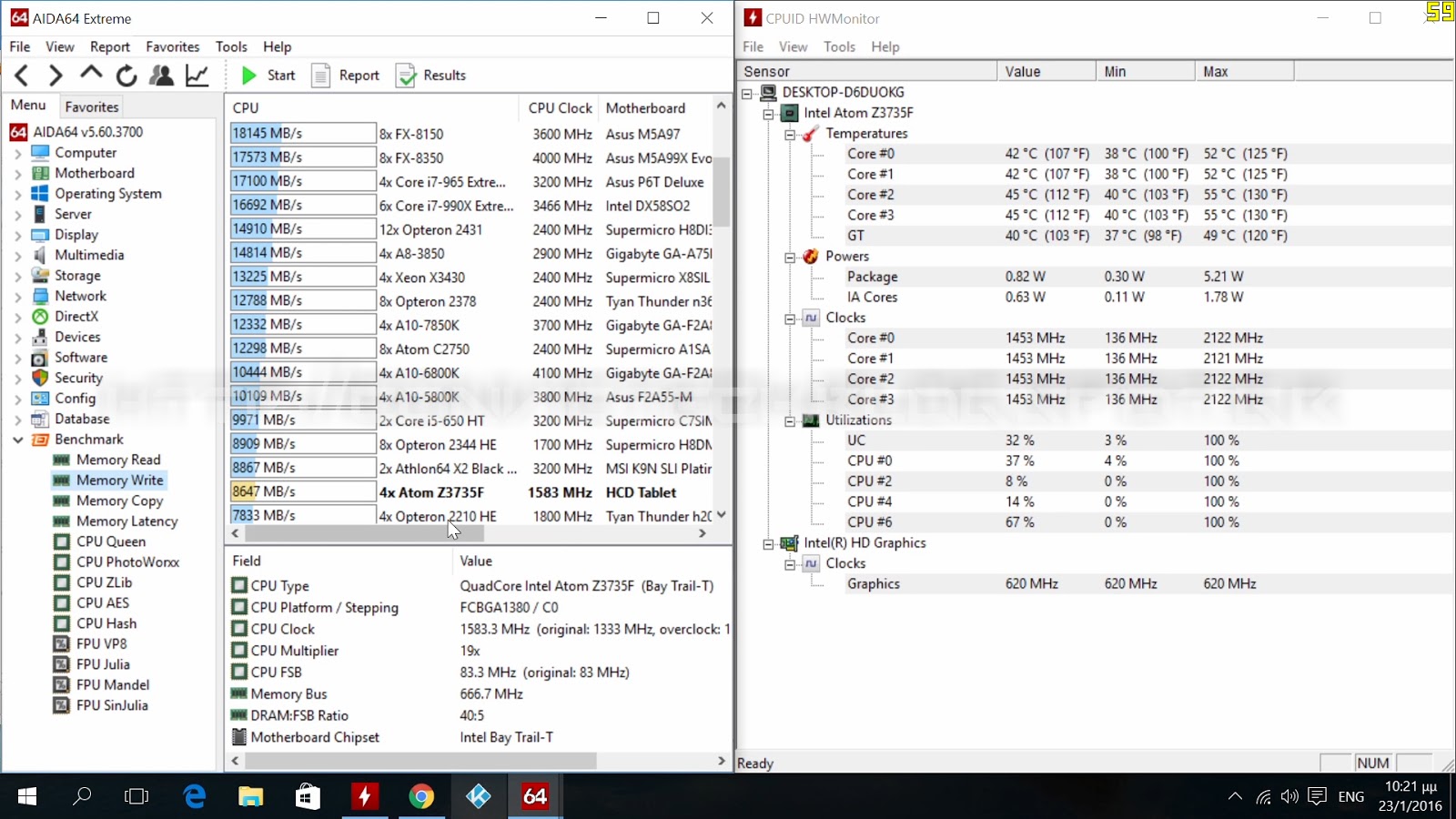Expand the Operating System tree node

pos(17,195)
